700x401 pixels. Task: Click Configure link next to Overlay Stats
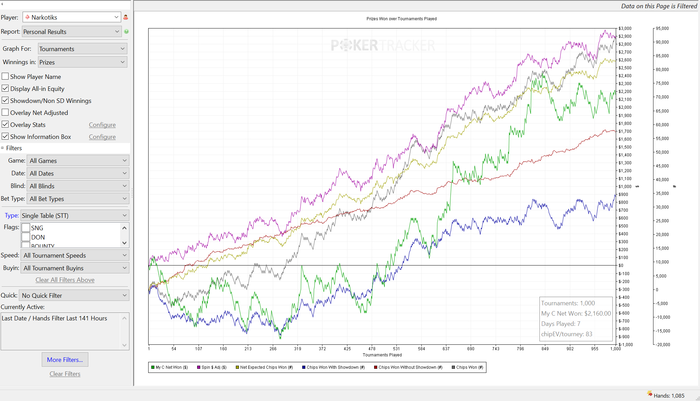point(102,125)
